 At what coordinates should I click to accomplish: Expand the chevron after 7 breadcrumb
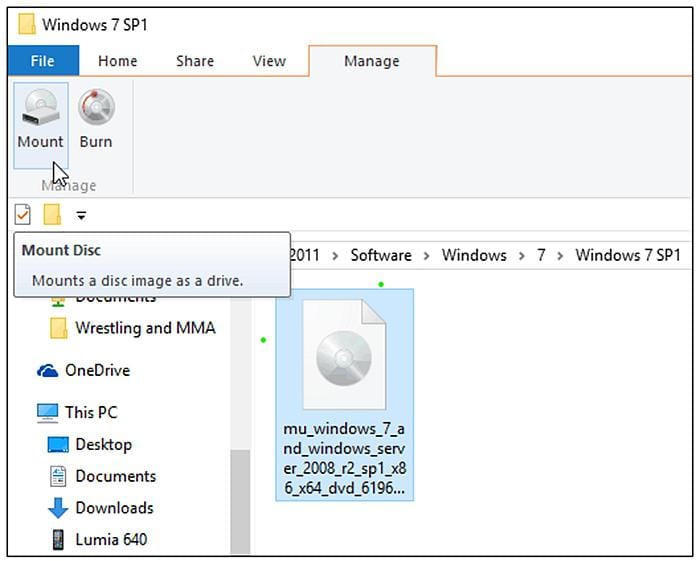[561, 256]
